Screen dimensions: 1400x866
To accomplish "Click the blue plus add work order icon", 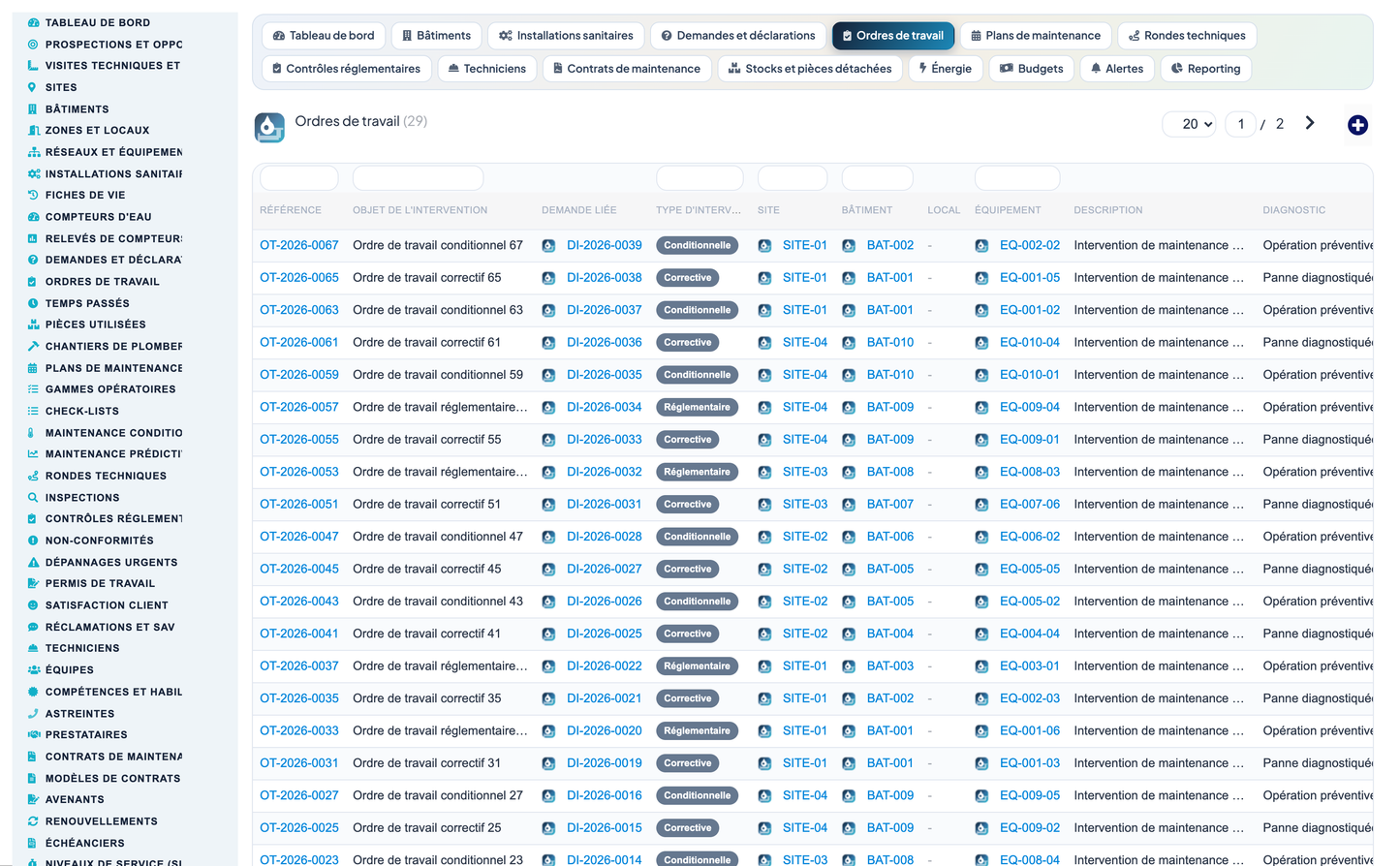I will [x=1357, y=125].
